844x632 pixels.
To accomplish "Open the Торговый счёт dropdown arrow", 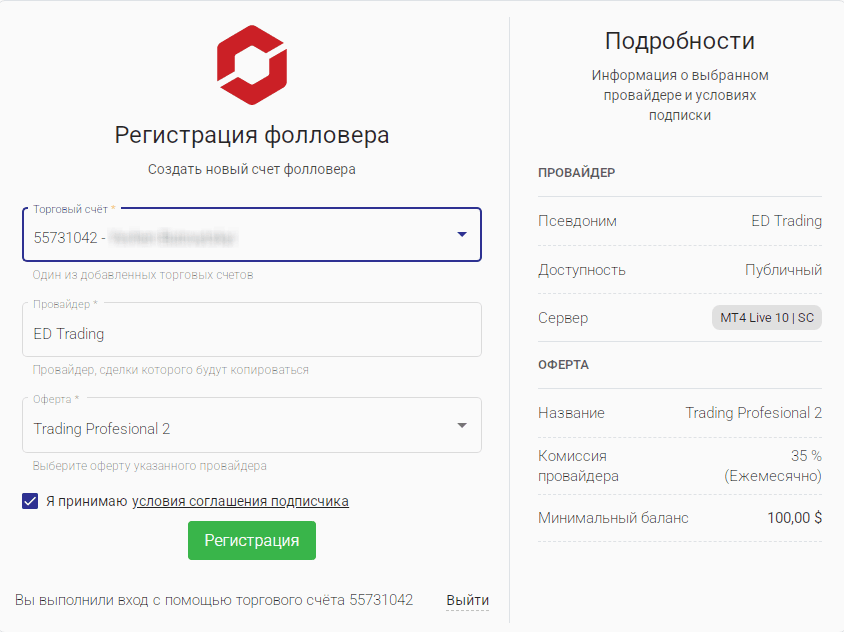I will [462, 234].
